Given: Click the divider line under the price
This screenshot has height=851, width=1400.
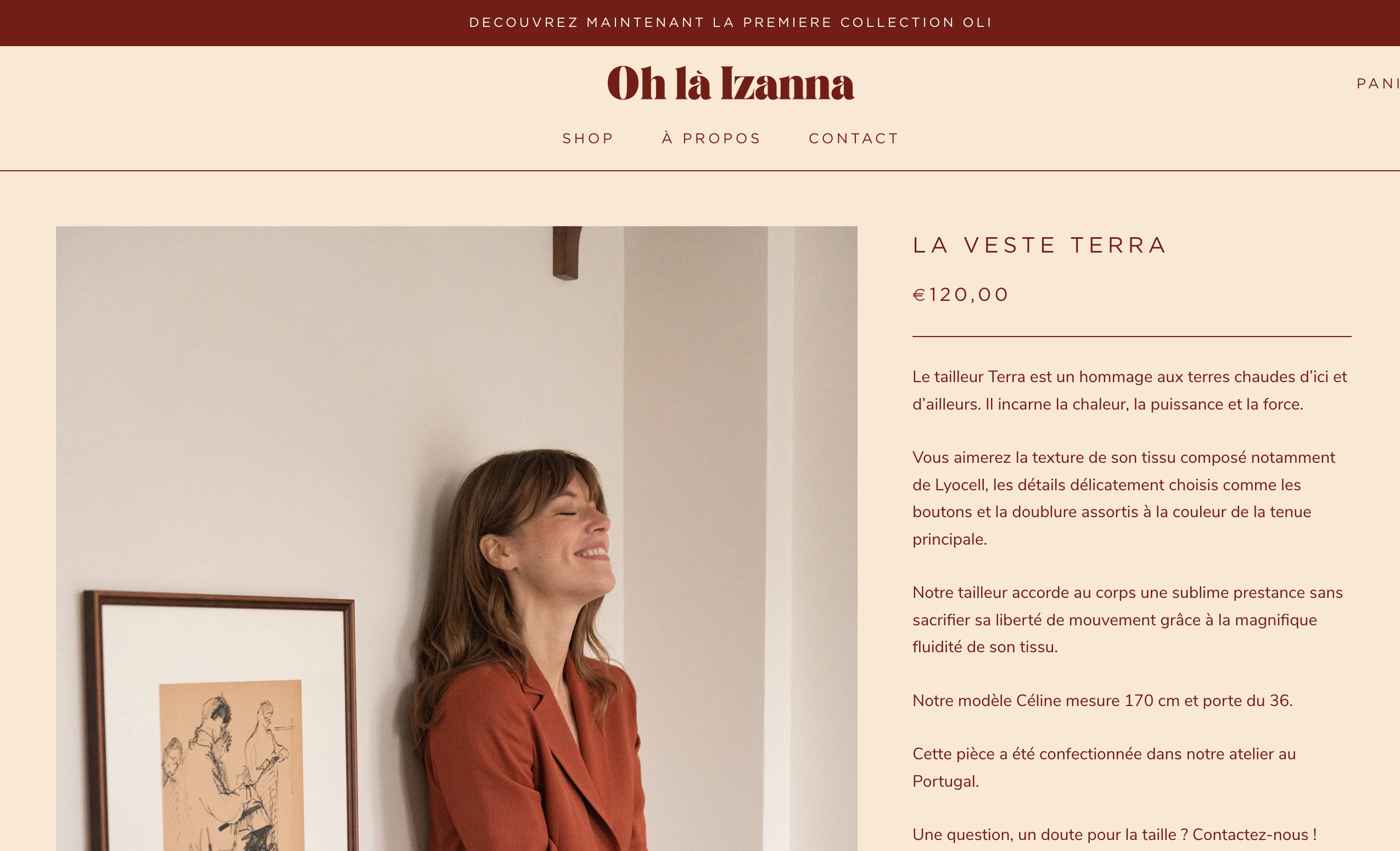Looking at the screenshot, I should click(x=1132, y=337).
